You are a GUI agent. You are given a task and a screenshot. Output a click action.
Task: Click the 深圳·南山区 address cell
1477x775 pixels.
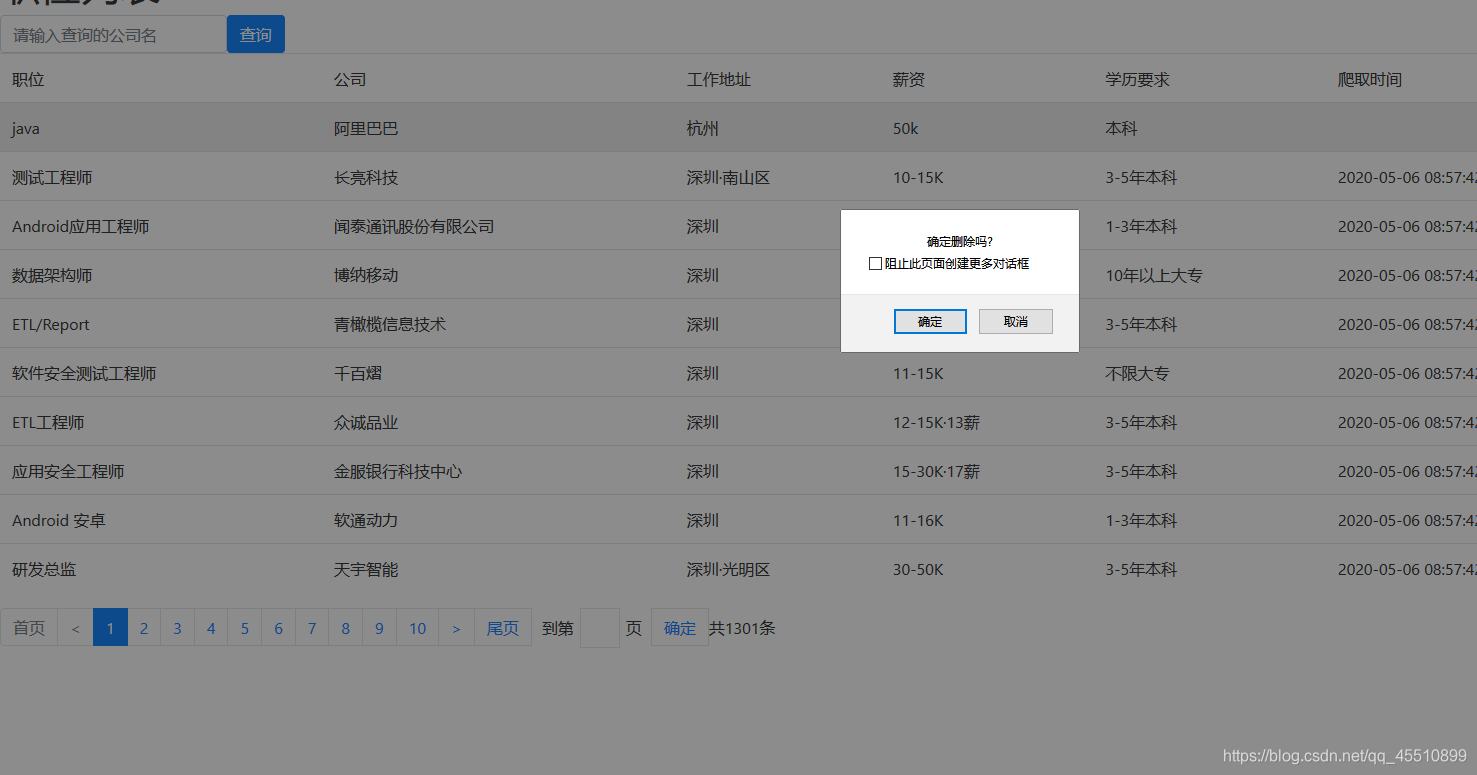point(729,177)
